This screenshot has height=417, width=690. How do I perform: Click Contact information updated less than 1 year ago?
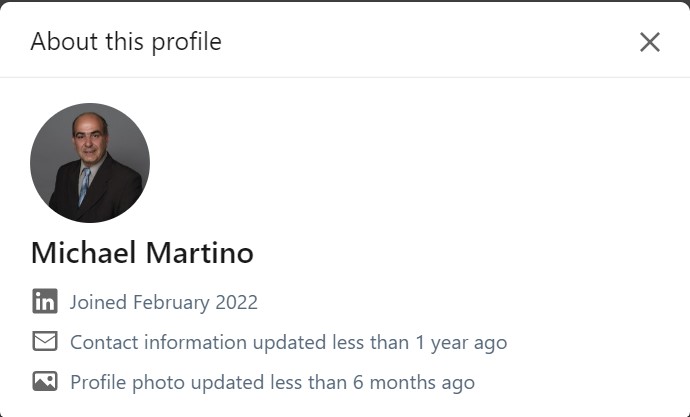point(288,342)
